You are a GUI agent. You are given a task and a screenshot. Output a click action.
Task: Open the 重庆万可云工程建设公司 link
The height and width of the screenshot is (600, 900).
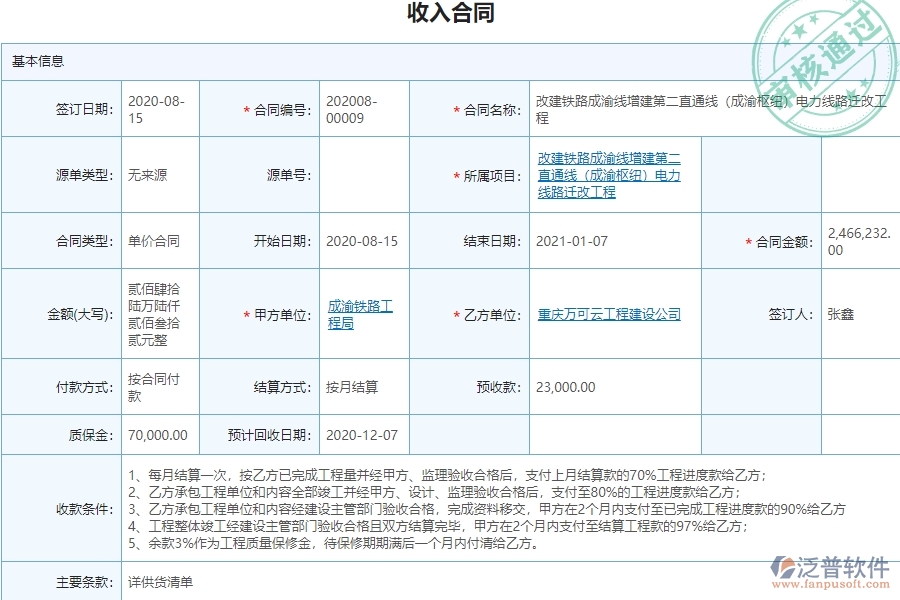point(608,313)
